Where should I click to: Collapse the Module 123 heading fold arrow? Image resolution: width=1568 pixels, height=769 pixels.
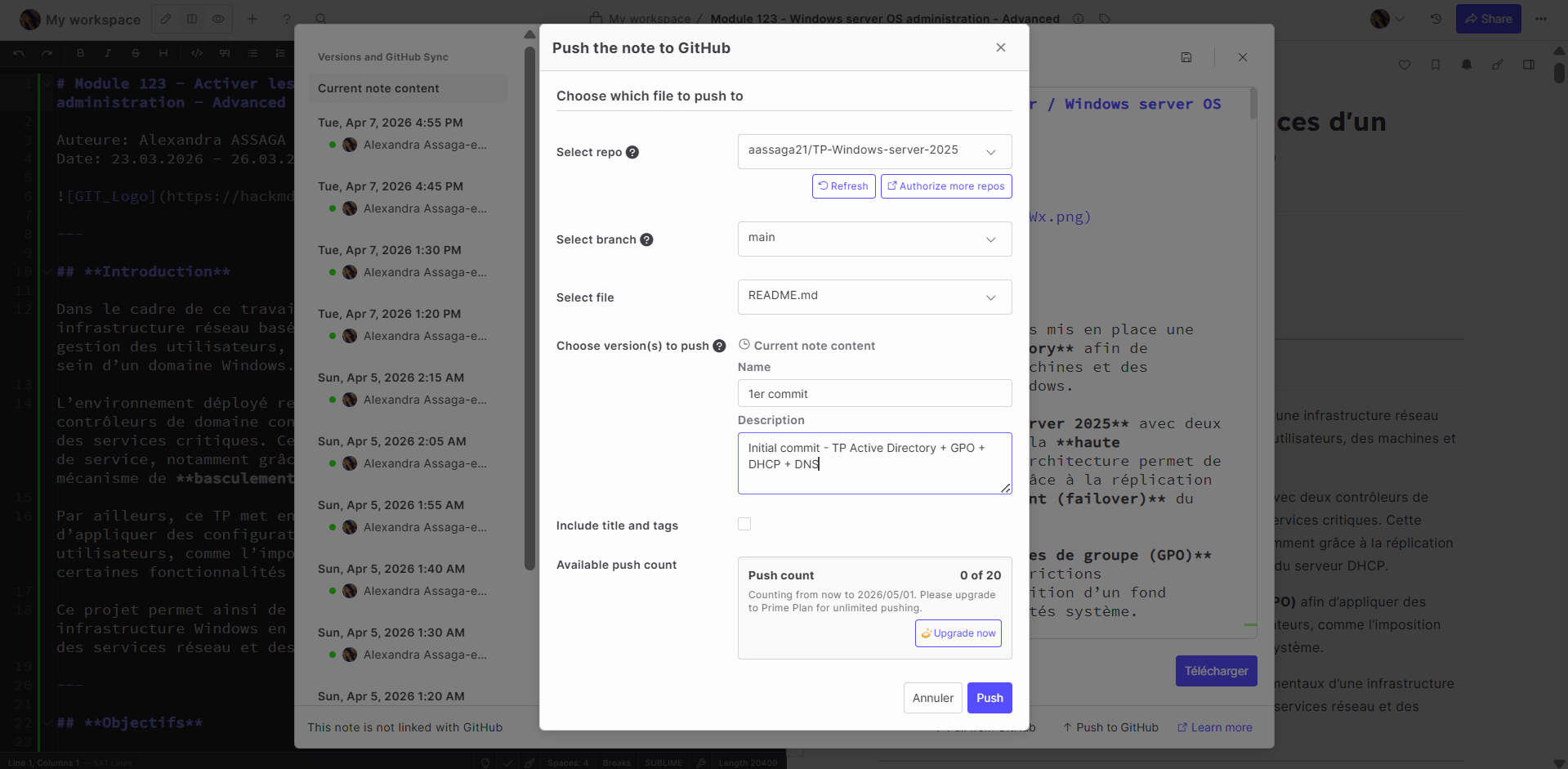pyautogui.click(x=47, y=83)
